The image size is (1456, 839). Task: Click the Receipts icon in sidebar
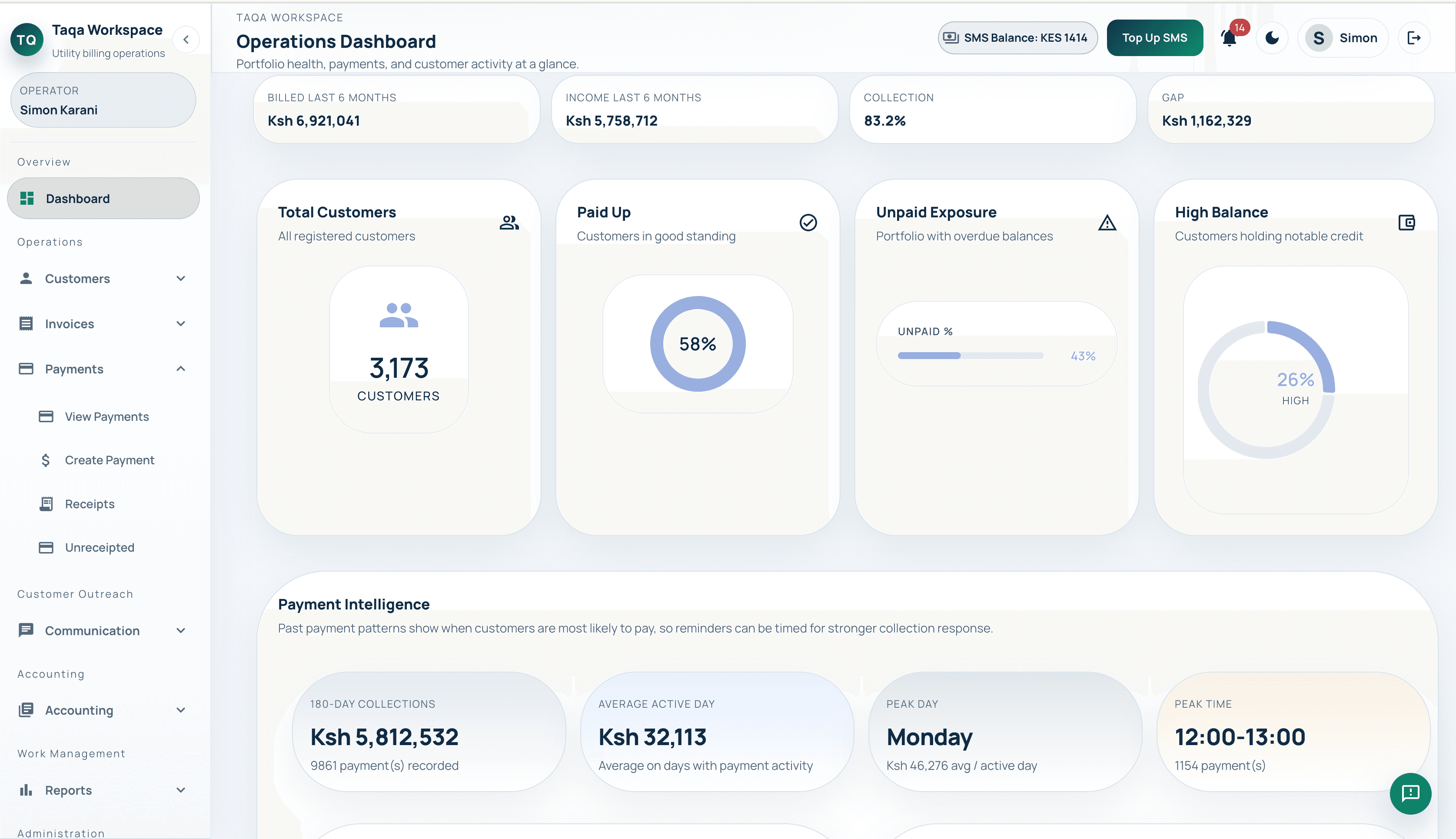coord(46,504)
